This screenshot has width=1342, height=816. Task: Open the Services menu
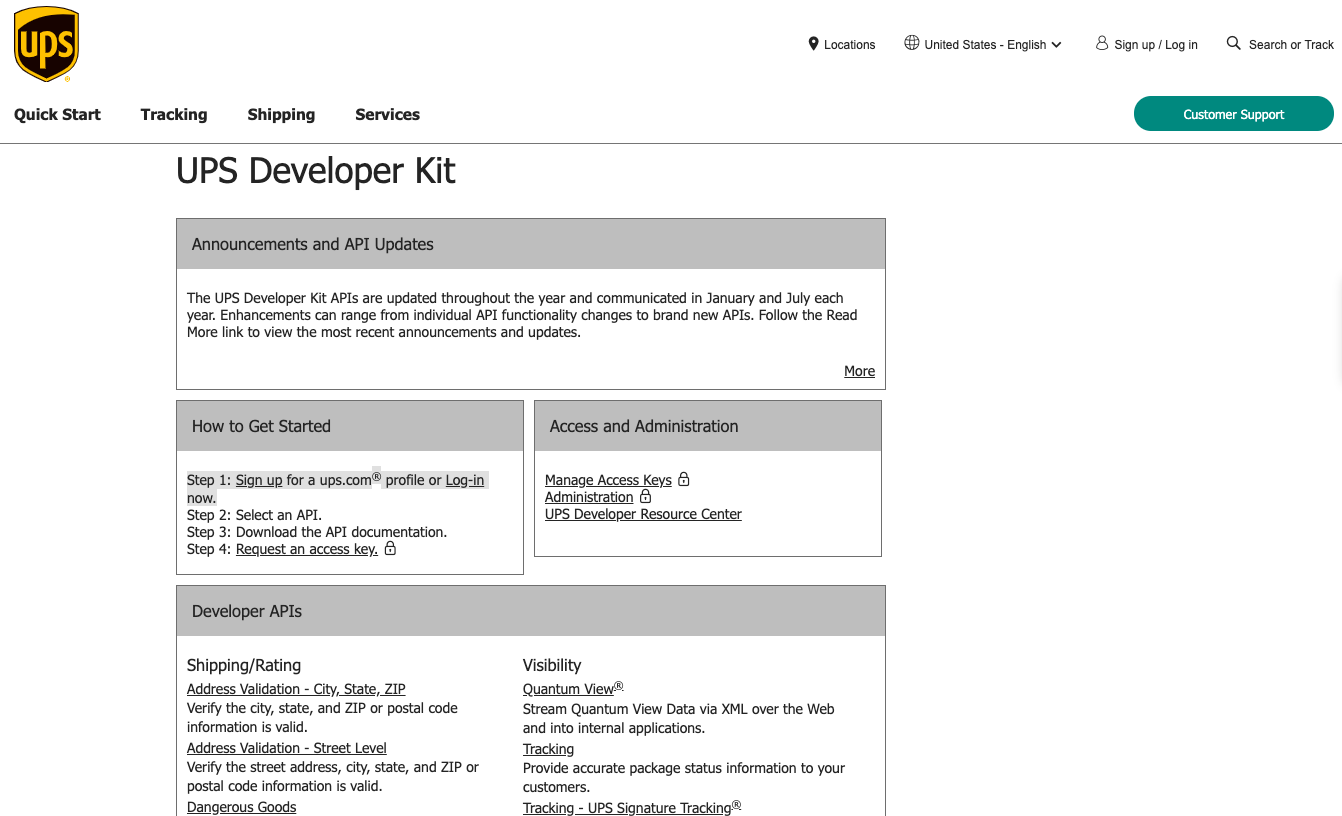(387, 114)
